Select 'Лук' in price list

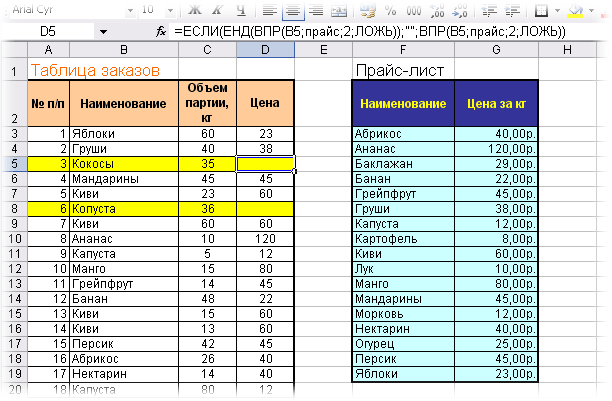point(403,269)
